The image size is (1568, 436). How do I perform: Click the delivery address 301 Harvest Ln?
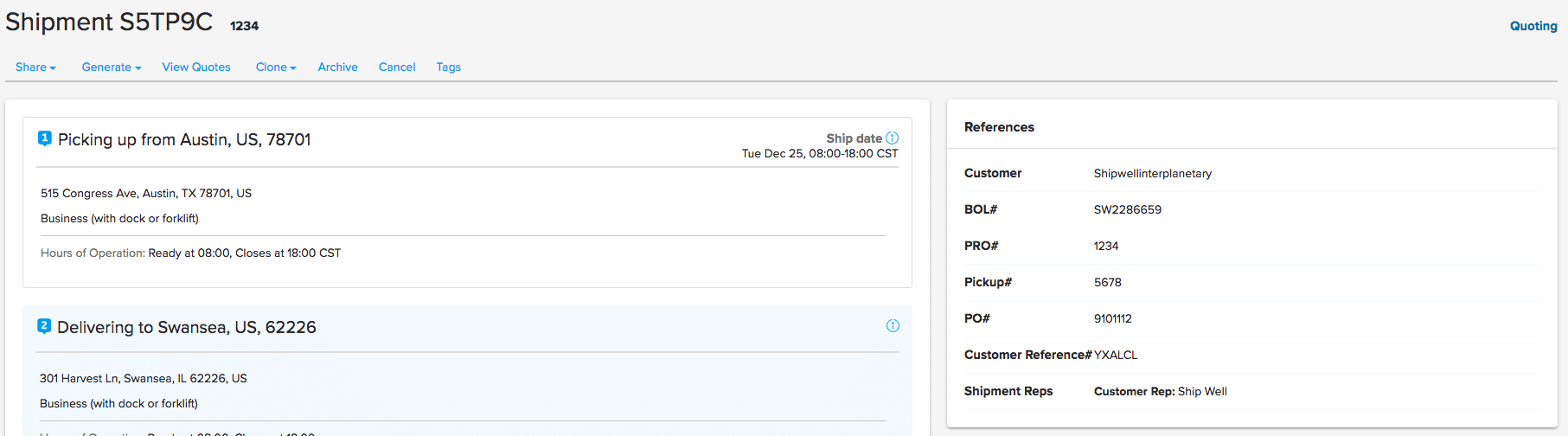tap(143, 378)
